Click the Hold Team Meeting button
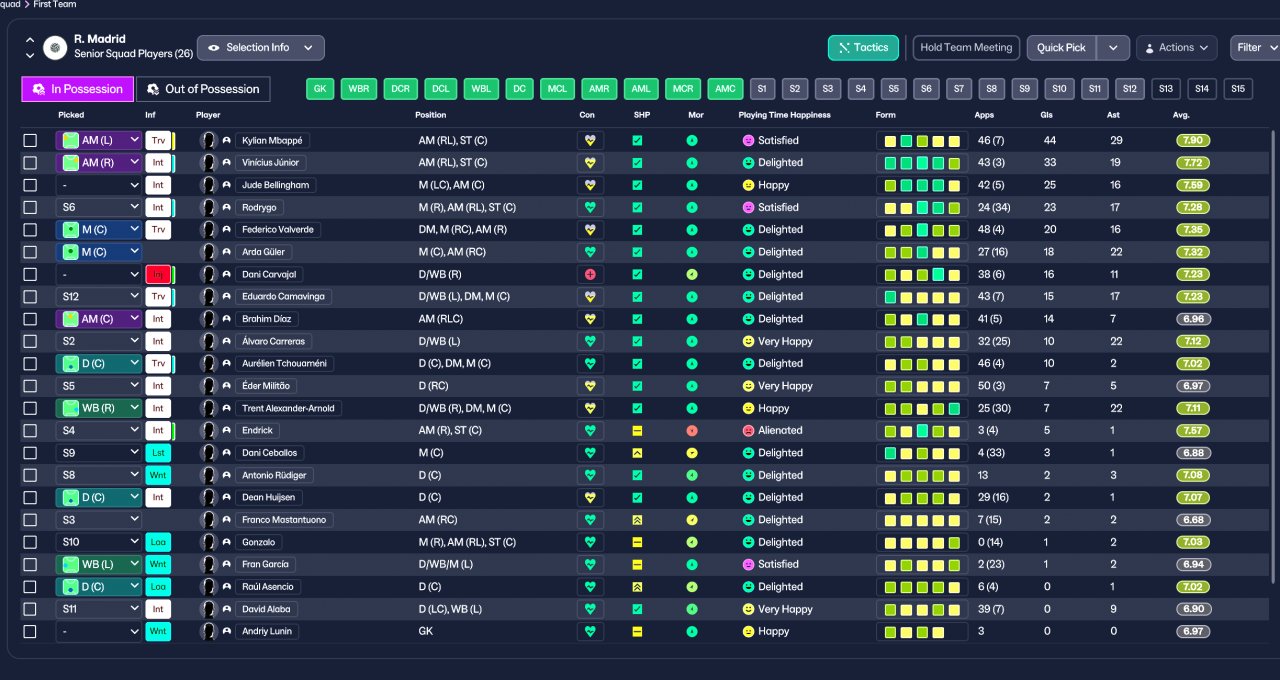Screen dimensions: 1280x680 coord(966,48)
